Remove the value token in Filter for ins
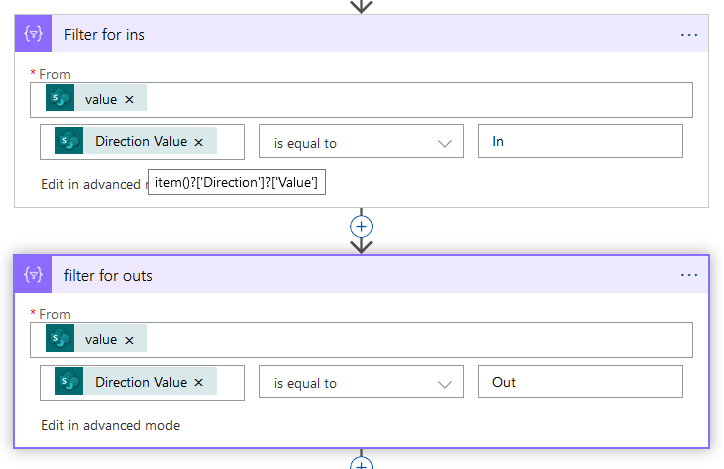 coord(129,99)
